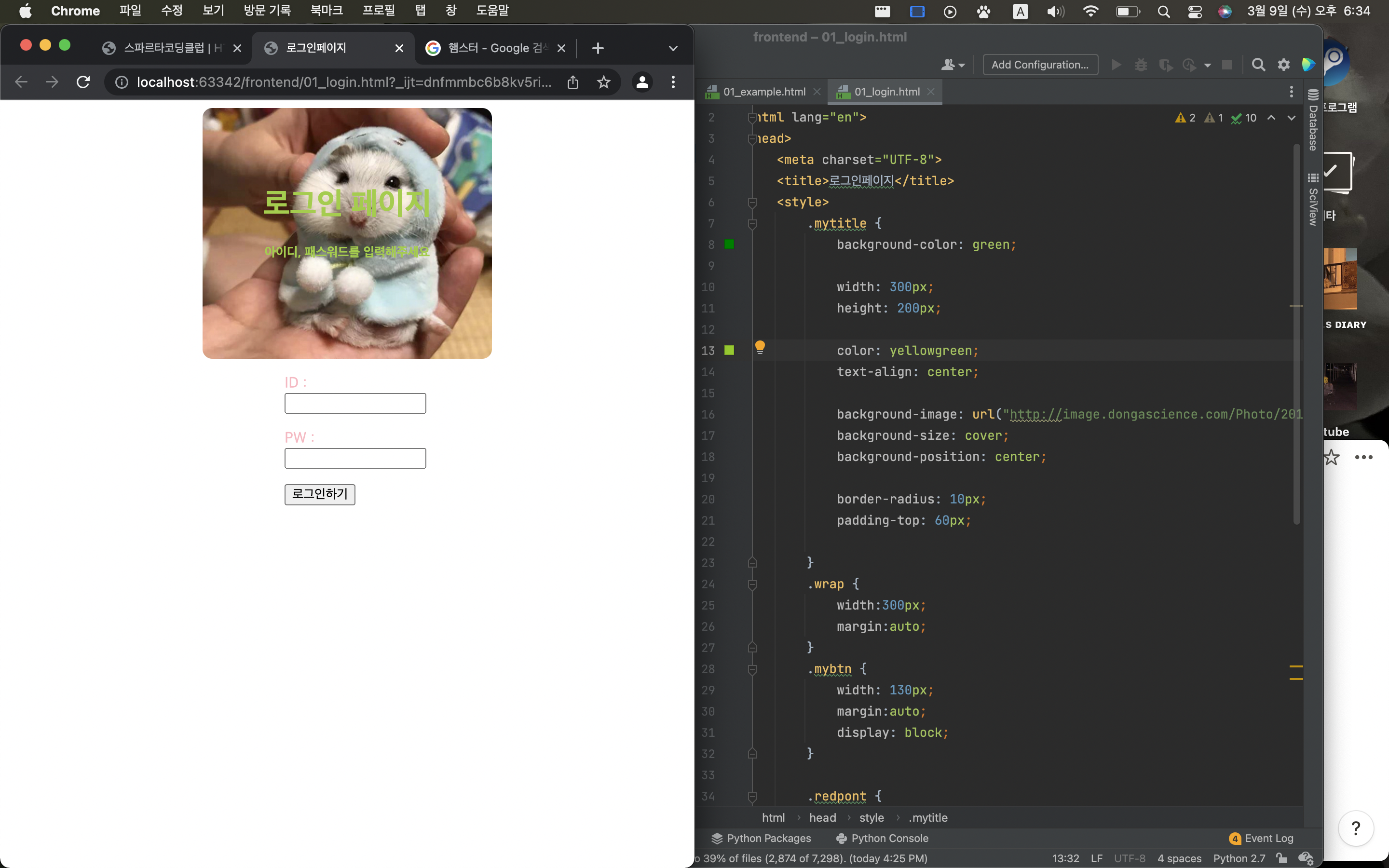
Task: Open the Python Console tool window
Action: [x=882, y=838]
